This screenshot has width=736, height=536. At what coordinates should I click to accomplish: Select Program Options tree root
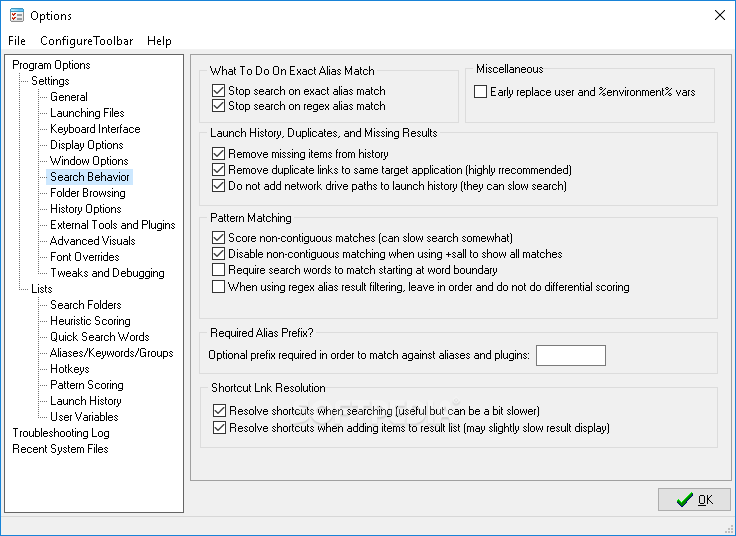pos(51,65)
